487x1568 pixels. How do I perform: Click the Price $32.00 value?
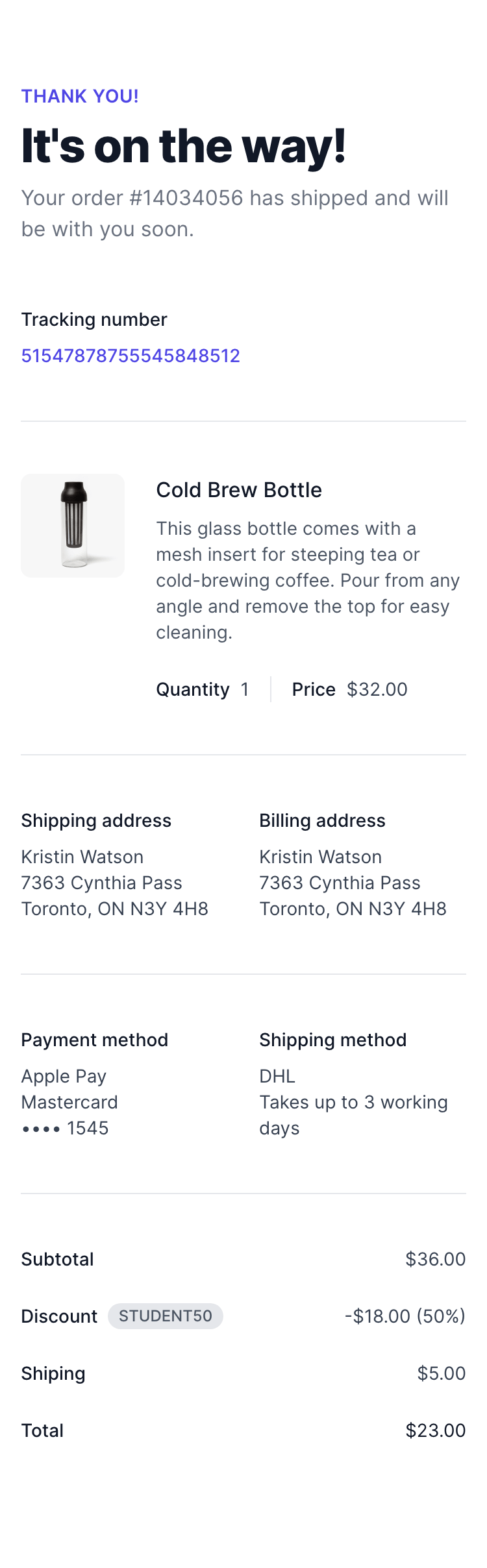tap(377, 689)
